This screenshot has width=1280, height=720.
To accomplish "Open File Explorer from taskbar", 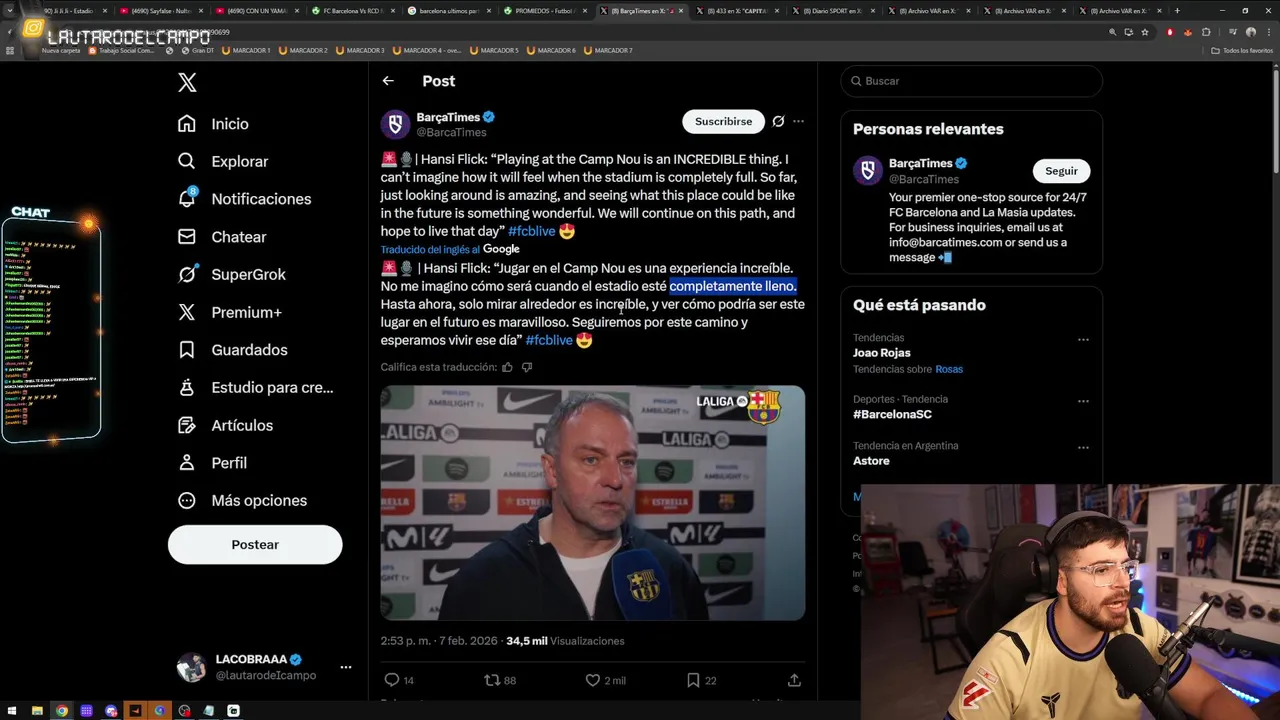I will (x=37, y=711).
